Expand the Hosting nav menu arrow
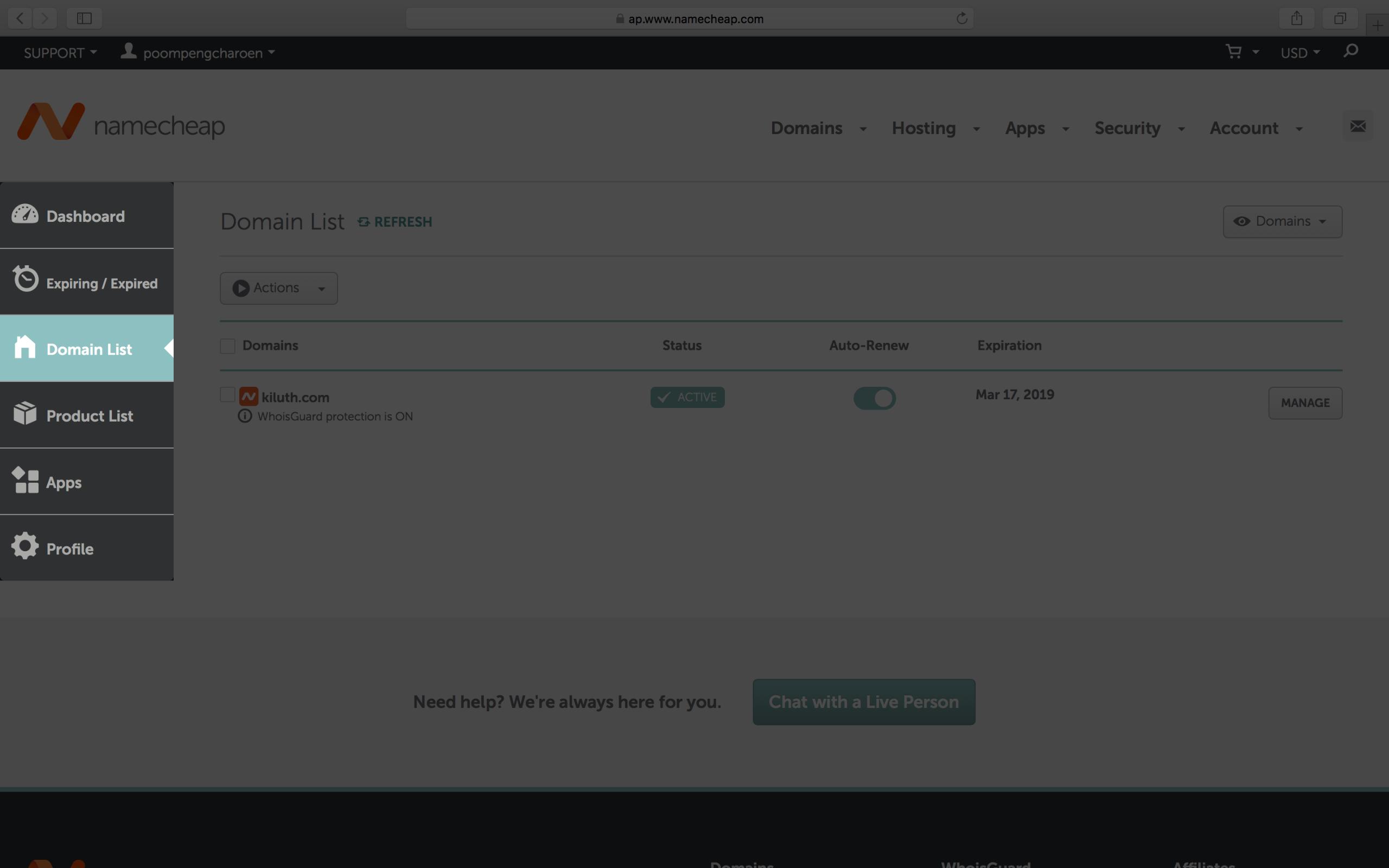Screen dimensions: 1389x868 click(976, 129)
